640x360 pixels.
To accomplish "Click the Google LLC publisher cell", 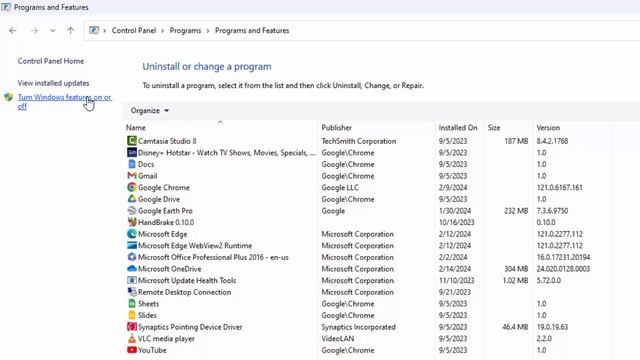I will click(x=340, y=188).
